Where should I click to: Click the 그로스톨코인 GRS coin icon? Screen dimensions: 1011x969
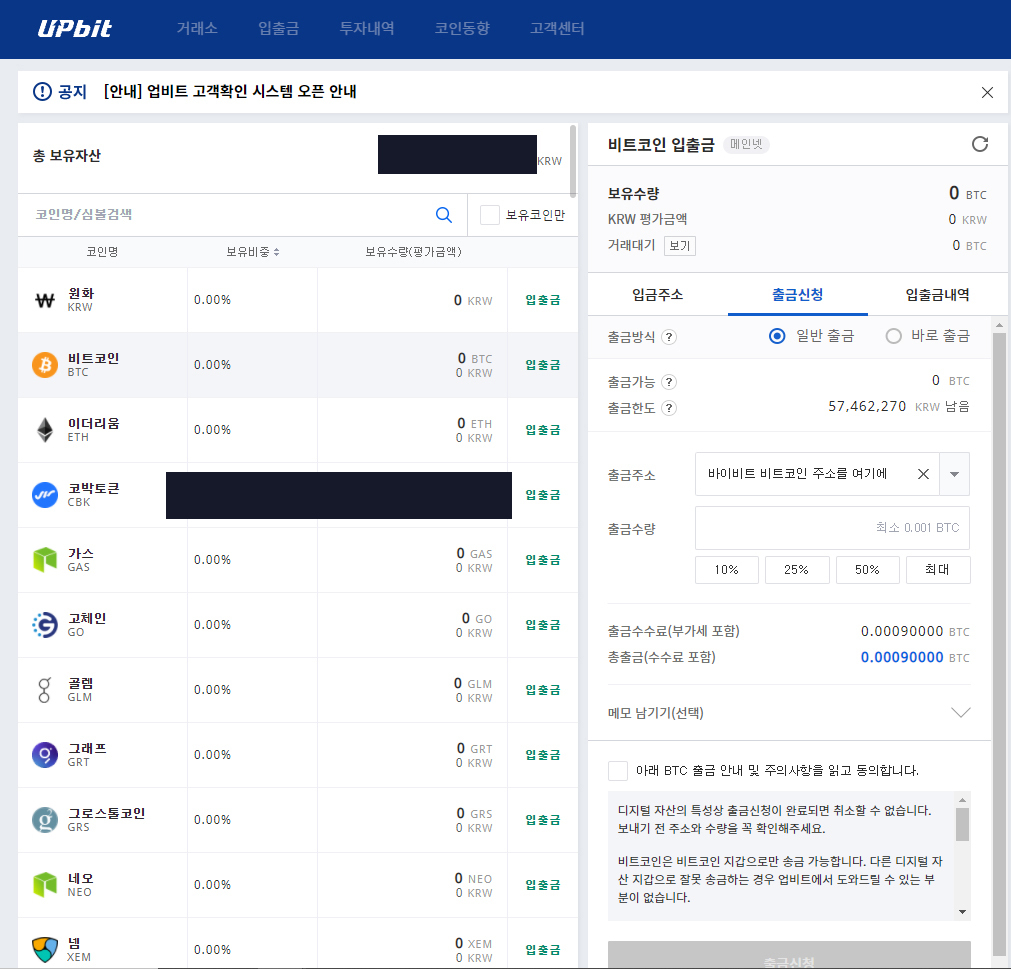pos(45,820)
